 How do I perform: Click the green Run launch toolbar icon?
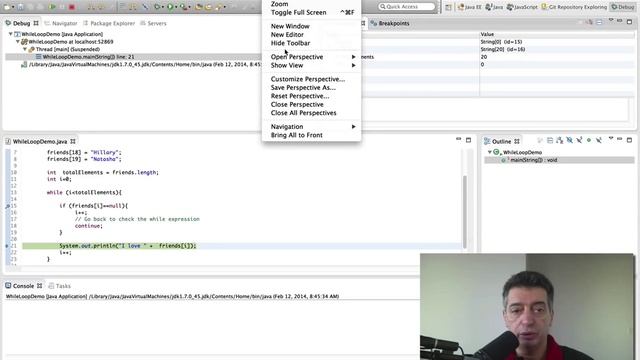(170, 7)
